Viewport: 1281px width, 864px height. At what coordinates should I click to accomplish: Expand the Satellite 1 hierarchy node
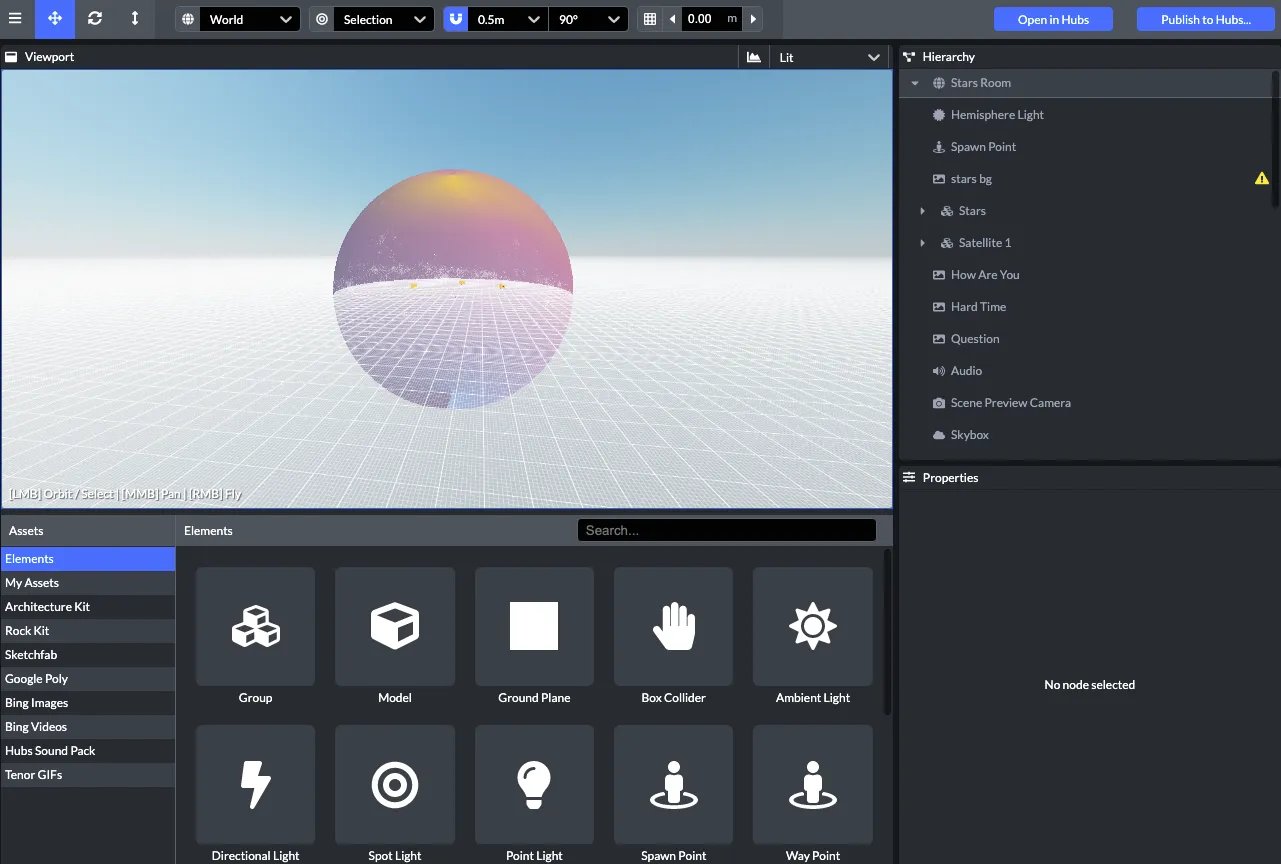922,243
